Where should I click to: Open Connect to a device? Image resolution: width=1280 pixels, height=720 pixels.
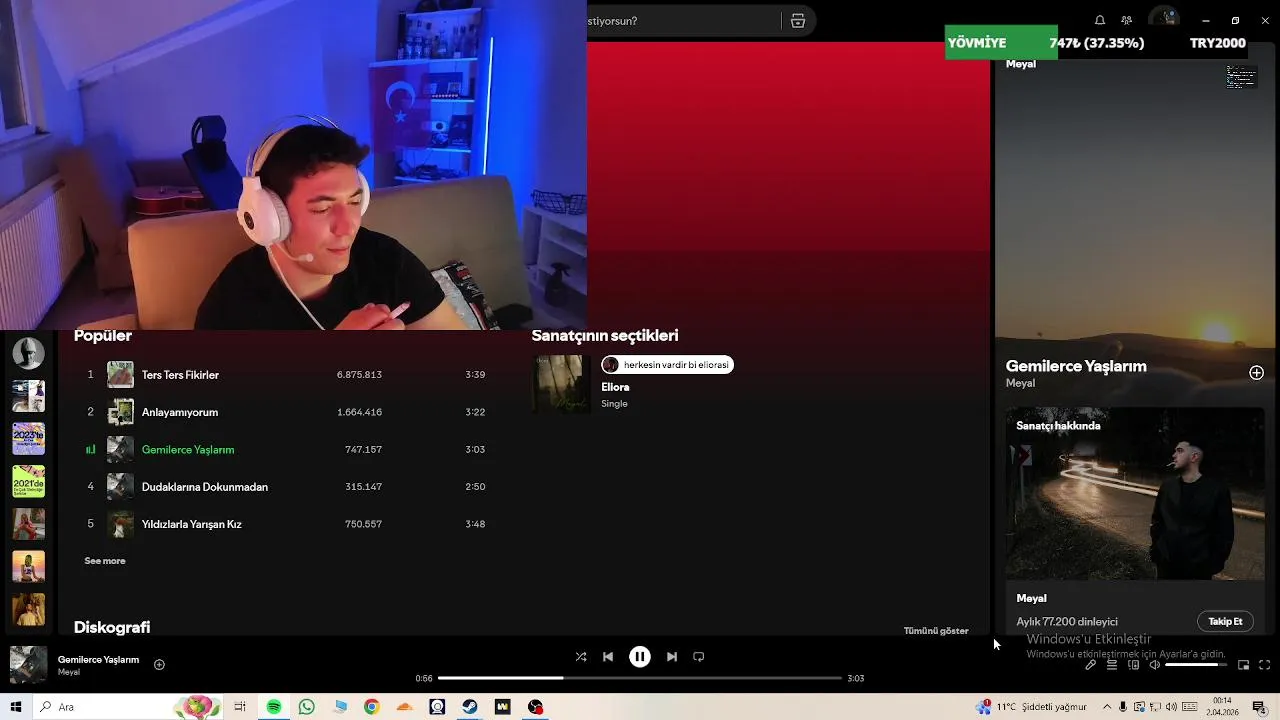pos(1134,665)
